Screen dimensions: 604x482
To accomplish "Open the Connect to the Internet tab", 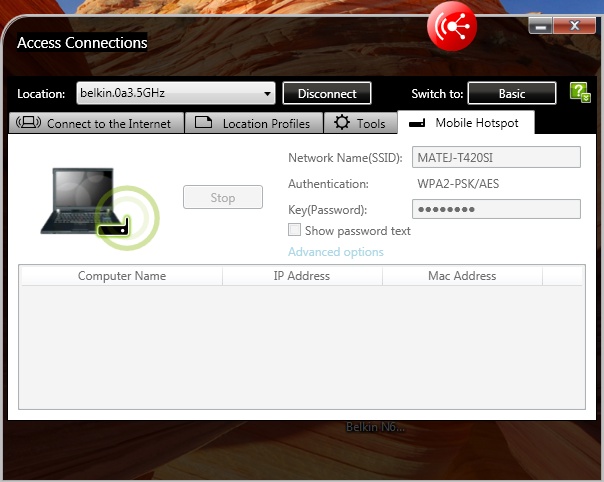I will (97, 123).
